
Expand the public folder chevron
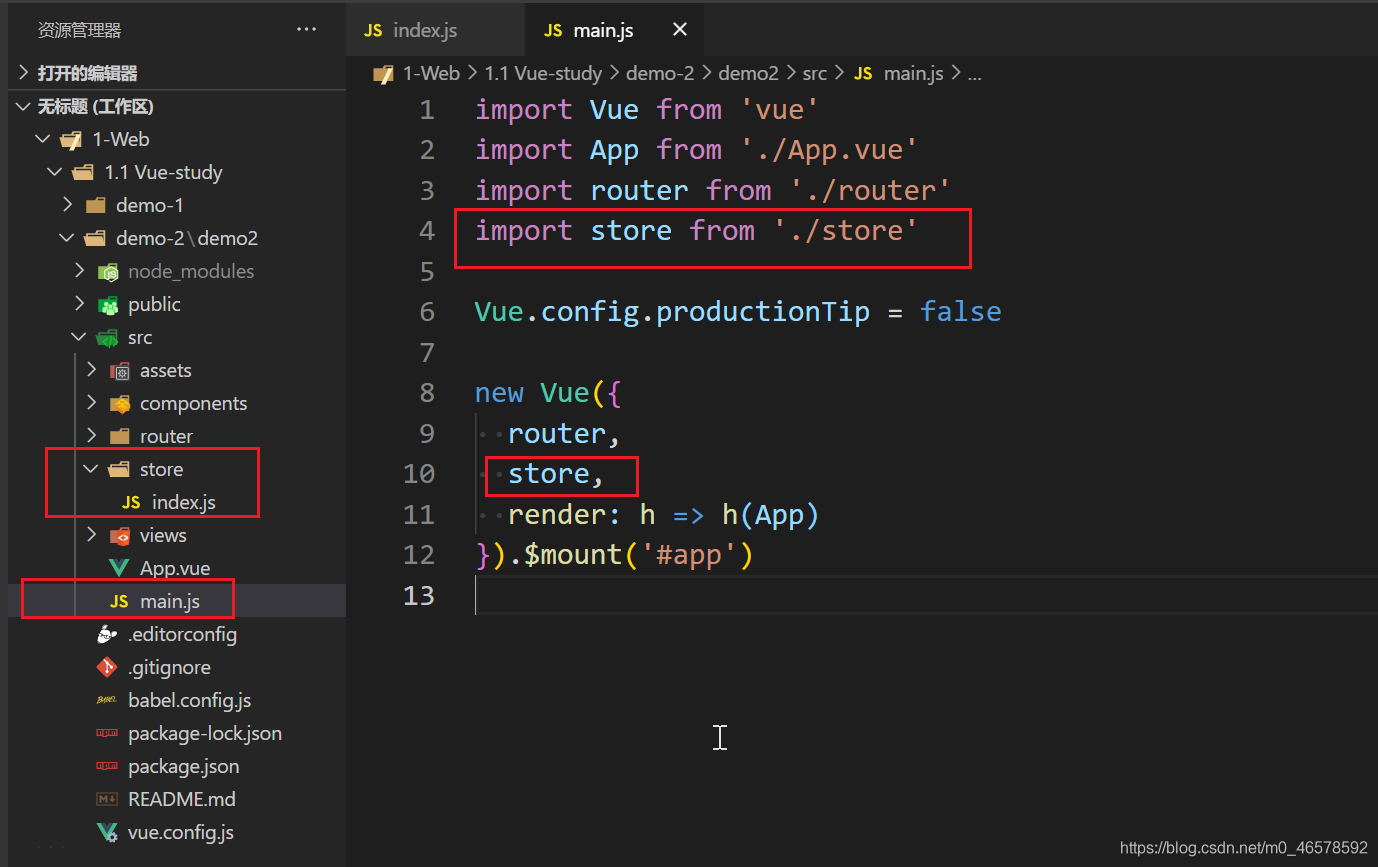pos(79,304)
